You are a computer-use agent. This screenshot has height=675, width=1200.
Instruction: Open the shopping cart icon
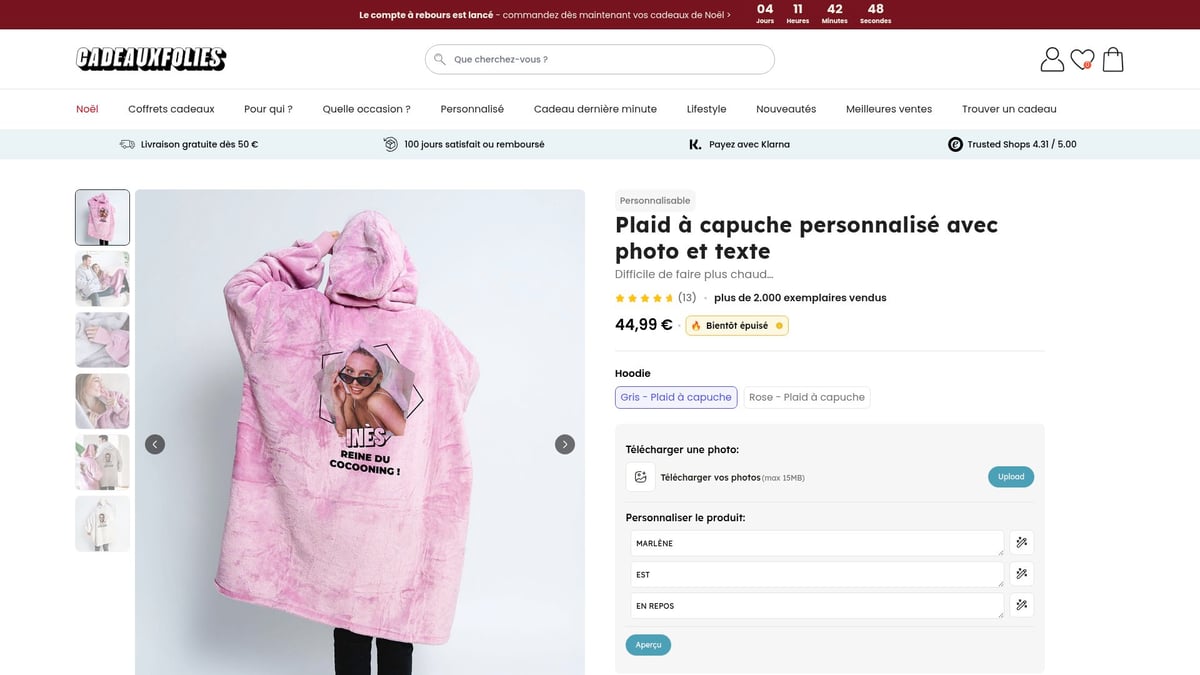click(1113, 59)
